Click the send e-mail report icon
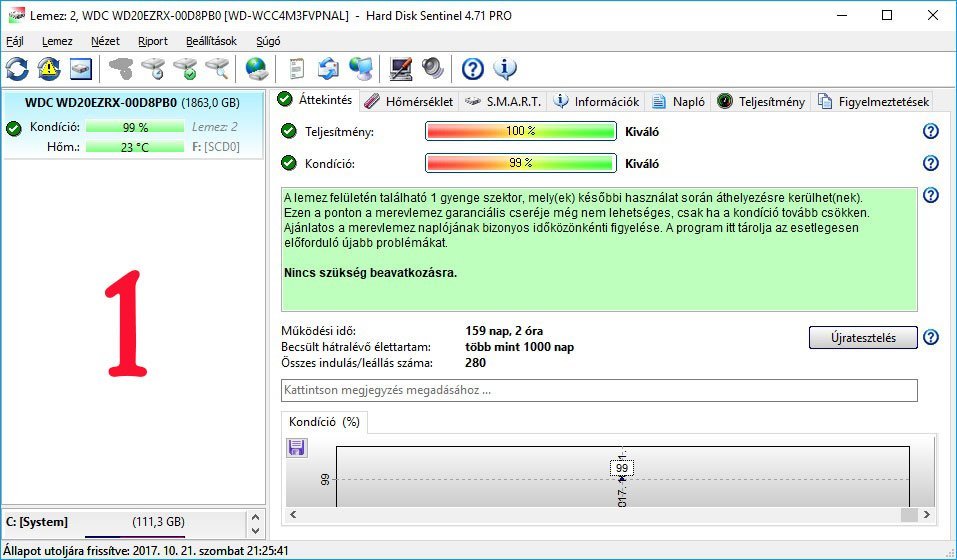957x560 pixels. [328, 69]
